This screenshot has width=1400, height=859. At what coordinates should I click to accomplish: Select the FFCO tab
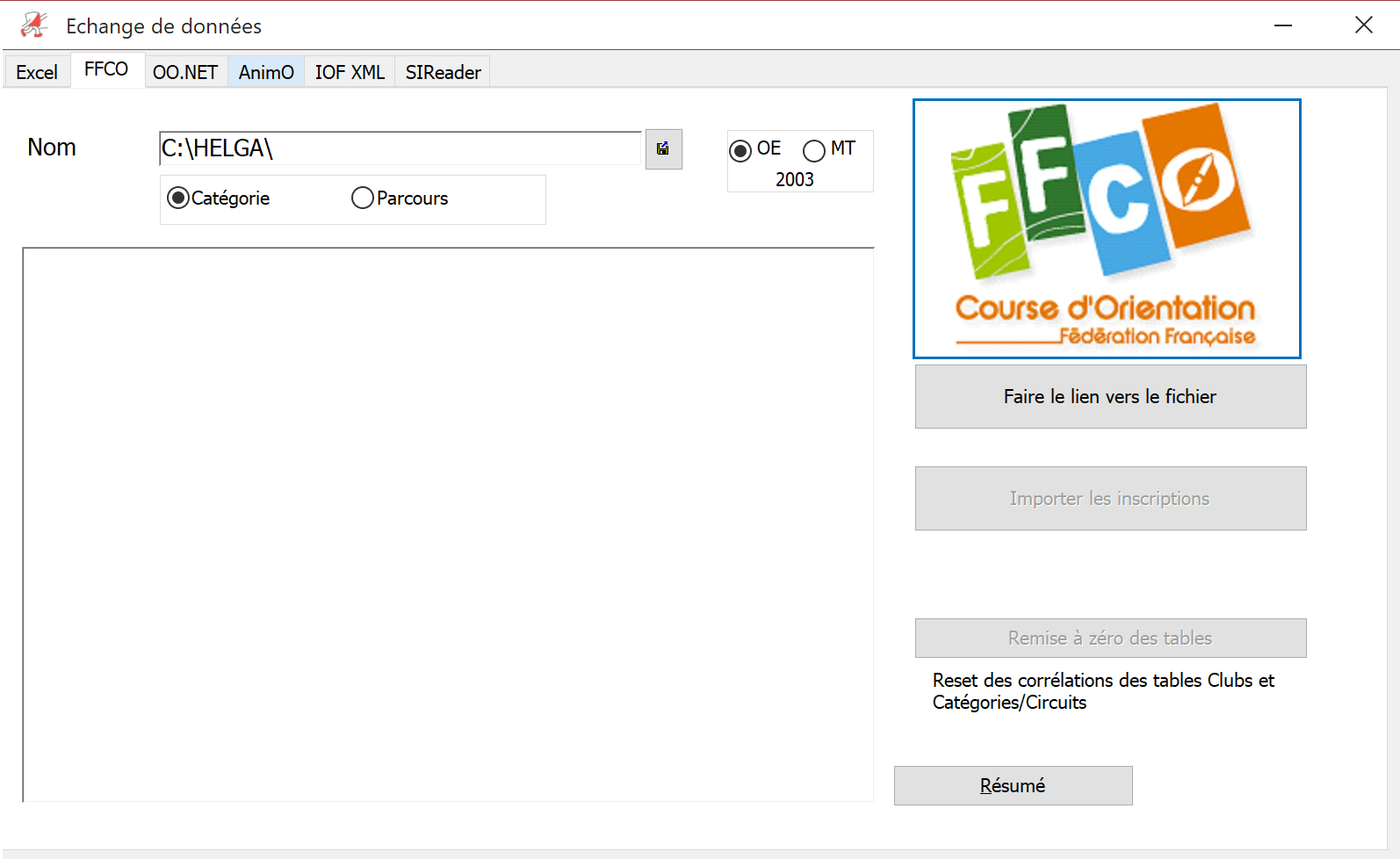pyautogui.click(x=106, y=69)
